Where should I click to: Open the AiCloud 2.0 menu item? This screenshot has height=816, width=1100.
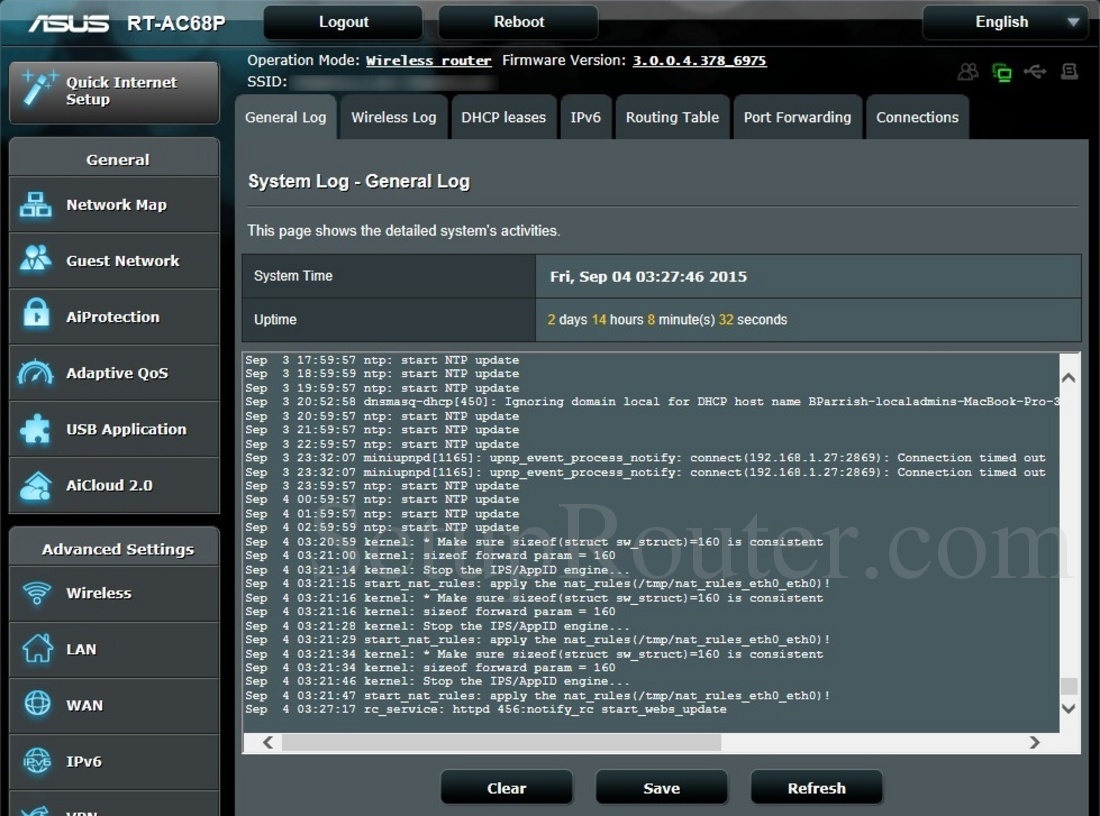(114, 485)
